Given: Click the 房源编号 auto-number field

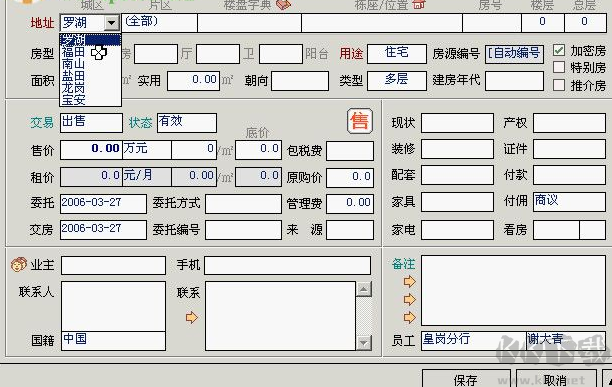Looking at the screenshot, I should click(514, 54).
